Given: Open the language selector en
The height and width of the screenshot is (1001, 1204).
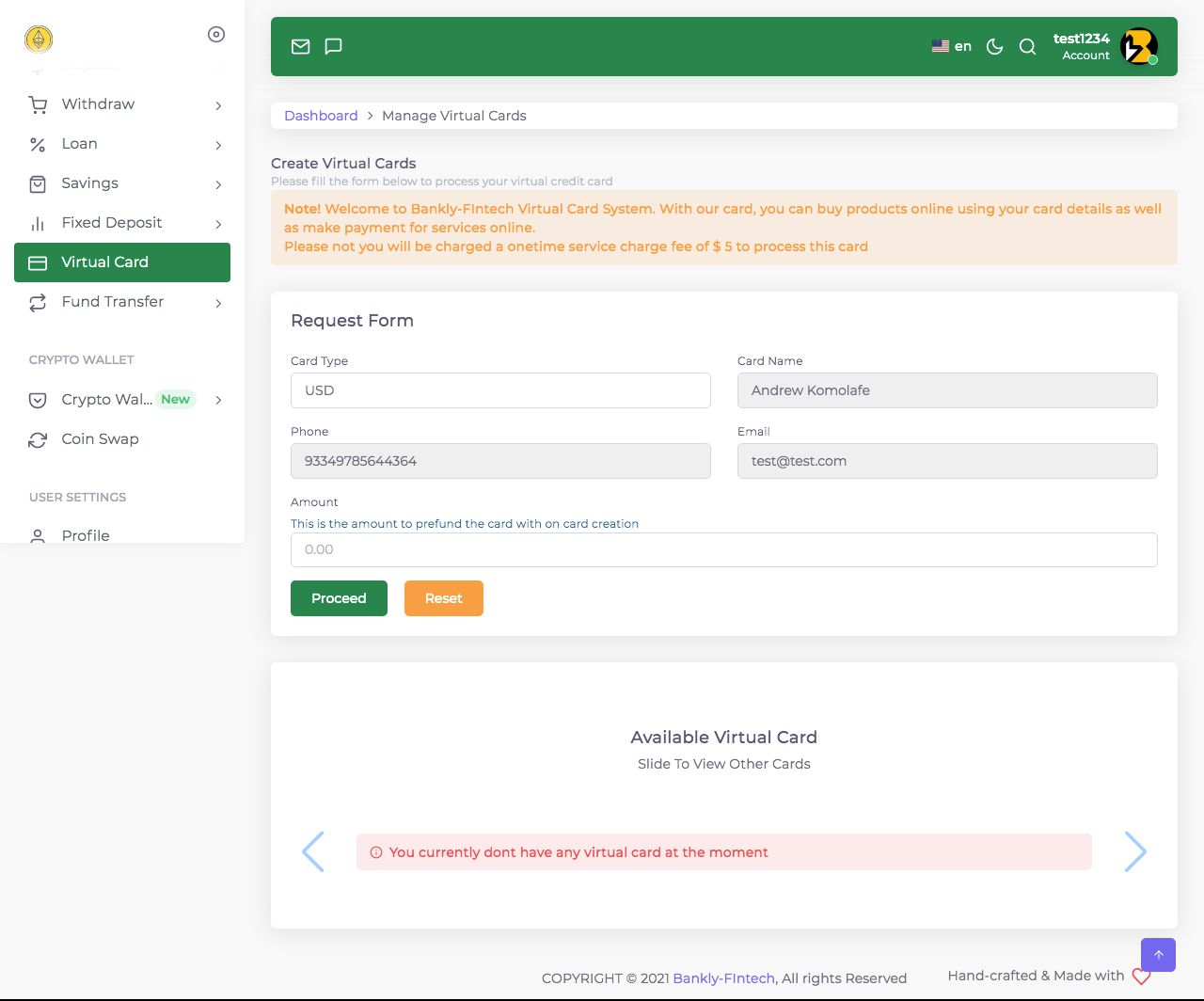Looking at the screenshot, I should click(951, 46).
